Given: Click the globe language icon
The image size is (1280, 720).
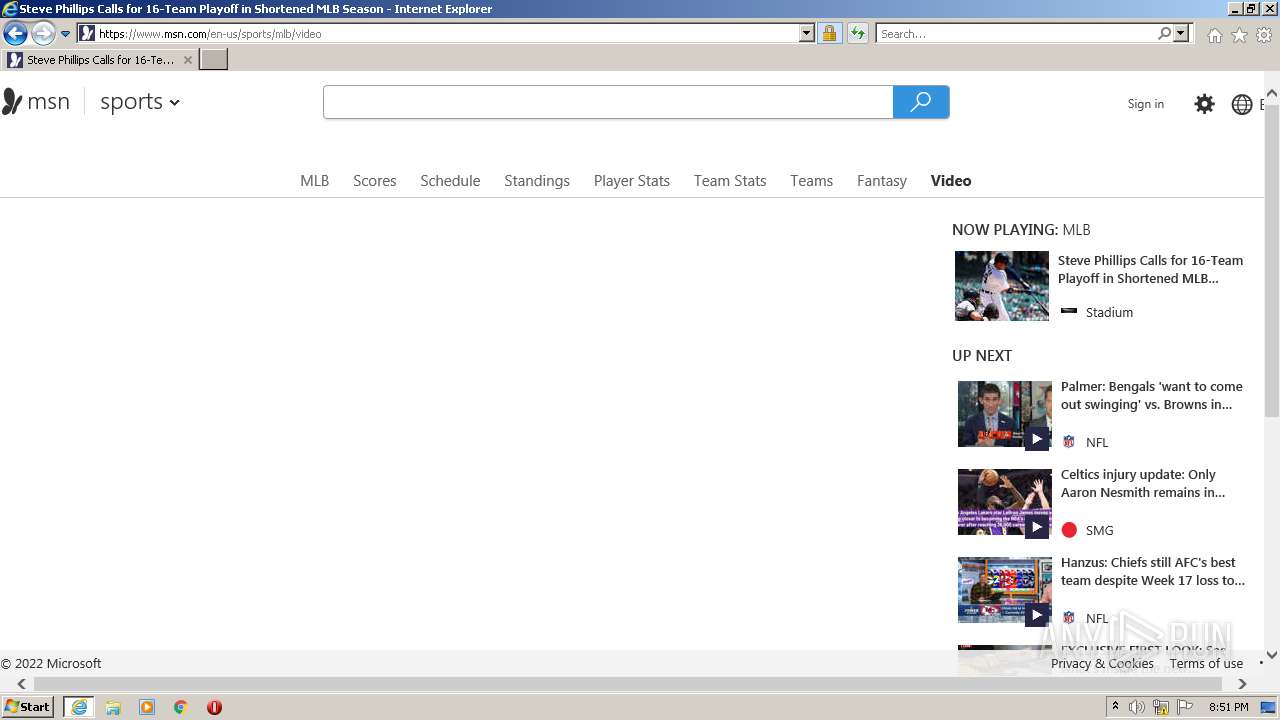Looking at the screenshot, I should (1242, 104).
